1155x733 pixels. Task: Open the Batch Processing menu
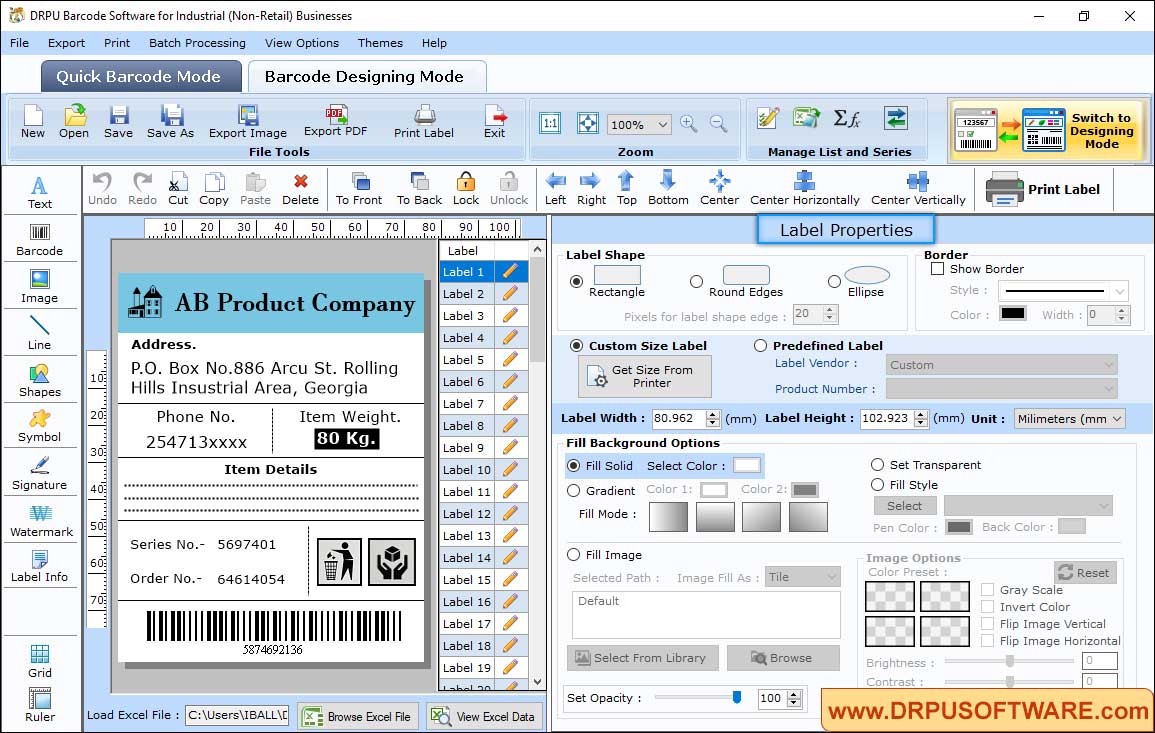click(x=197, y=43)
